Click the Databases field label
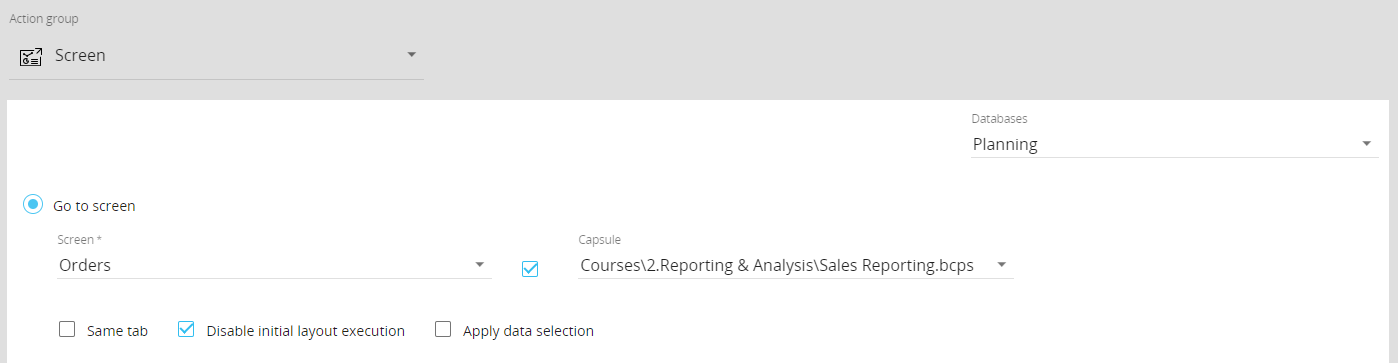The width and height of the screenshot is (1398, 363). click(999, 119)
